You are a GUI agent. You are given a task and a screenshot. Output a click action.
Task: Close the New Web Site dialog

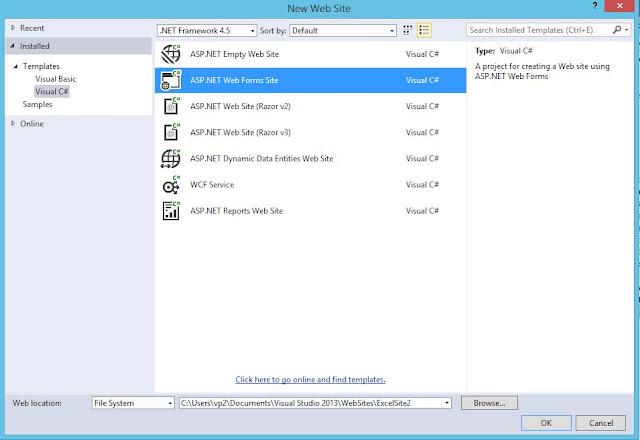(x=620, y=6)
